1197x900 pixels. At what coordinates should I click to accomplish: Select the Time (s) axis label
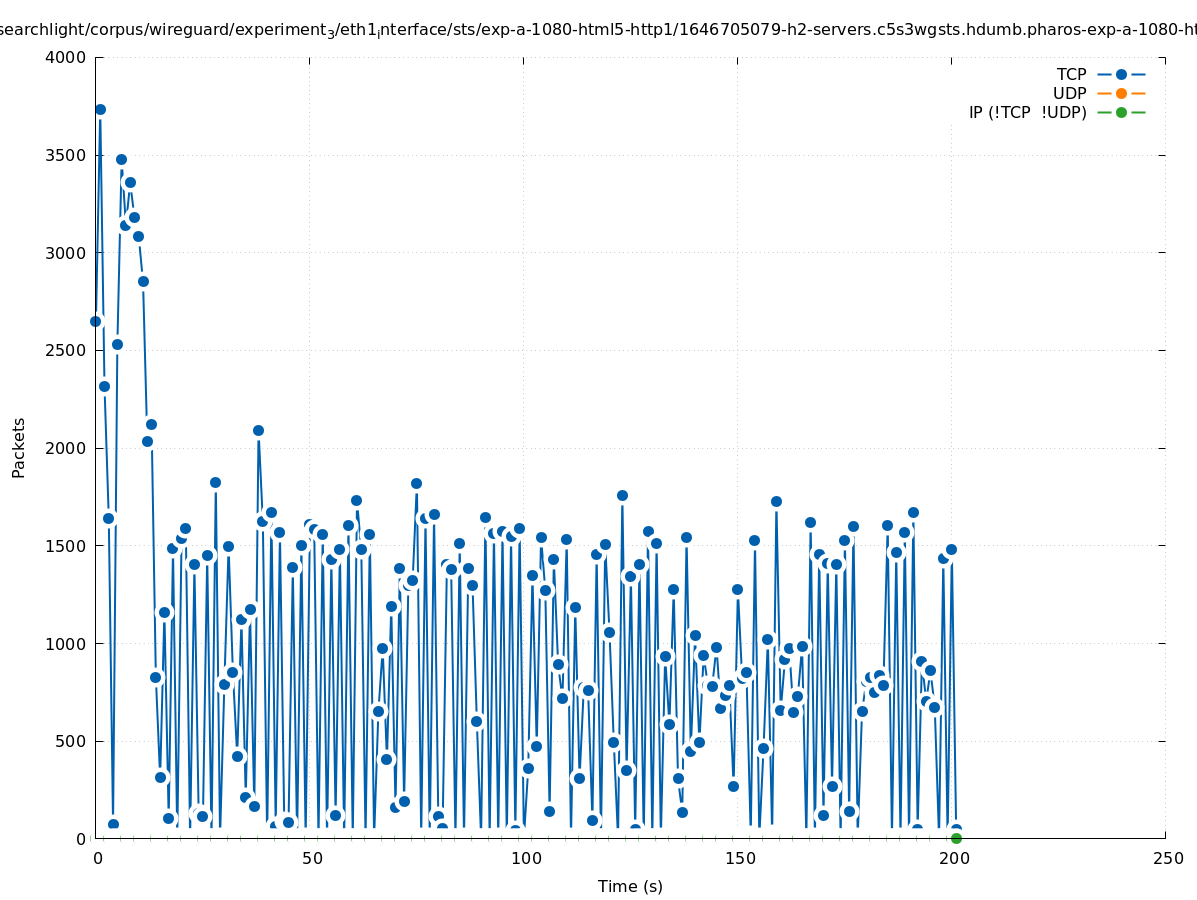click(630, 886)
